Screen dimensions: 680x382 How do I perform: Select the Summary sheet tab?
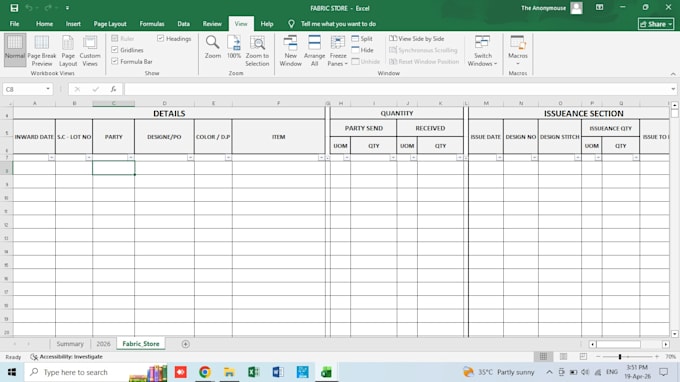(x=70, y=343)
